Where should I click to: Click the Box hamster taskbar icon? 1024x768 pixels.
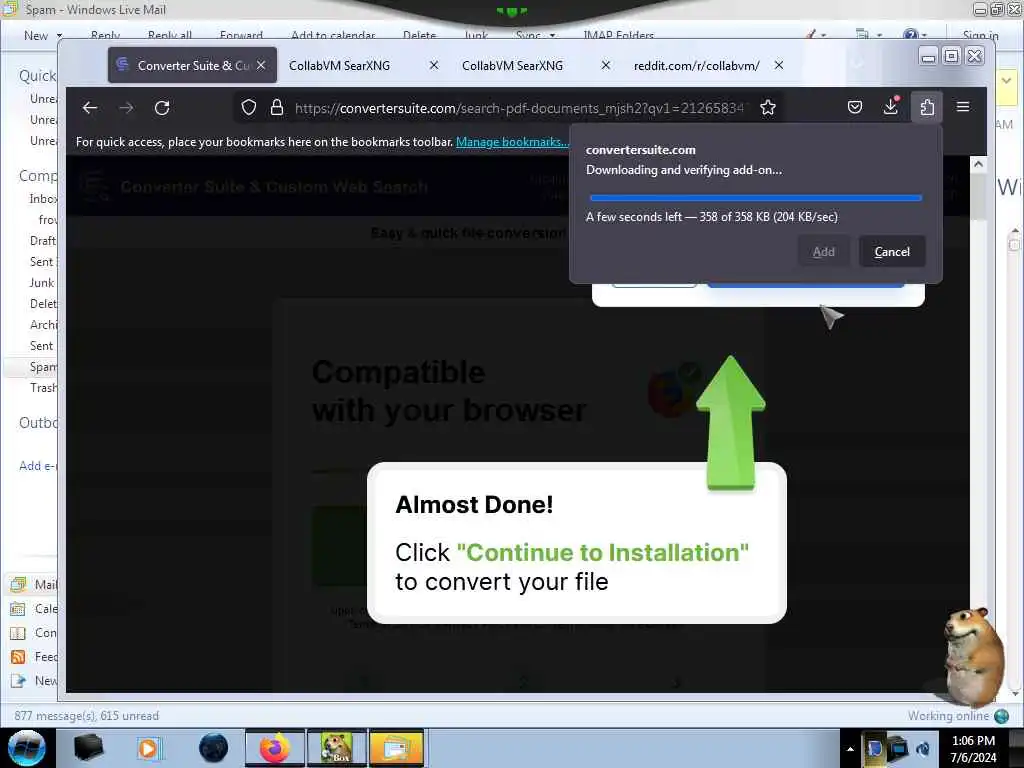[x=337, y=748]
